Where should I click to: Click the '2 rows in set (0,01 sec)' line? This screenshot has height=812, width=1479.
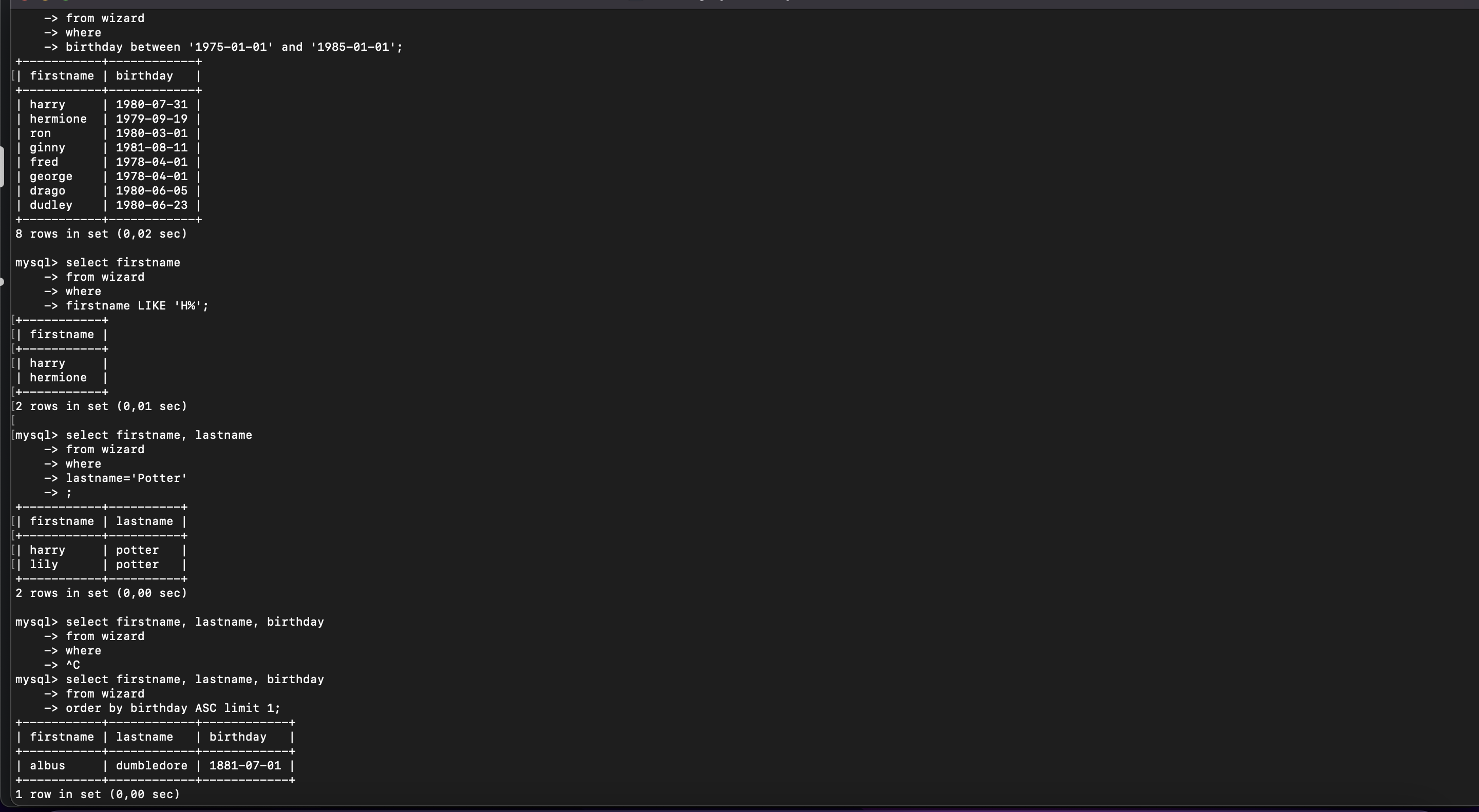(102, 407)
